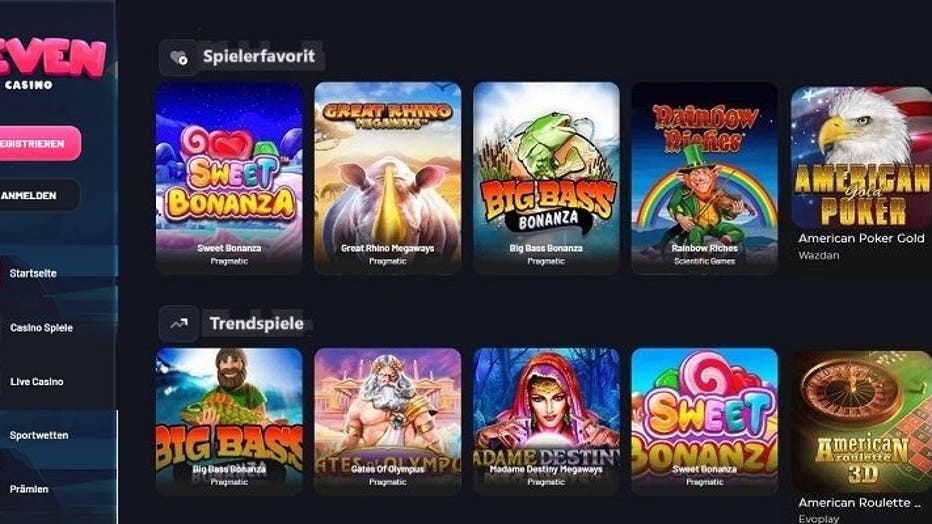Launch Gates of Olympus game
932x524 pixels.
388,421
